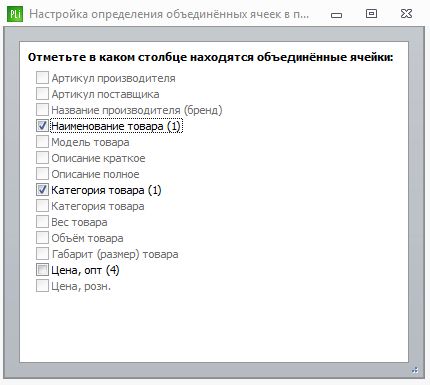Check the Артикул производителя checkbox

click(42, 78)
